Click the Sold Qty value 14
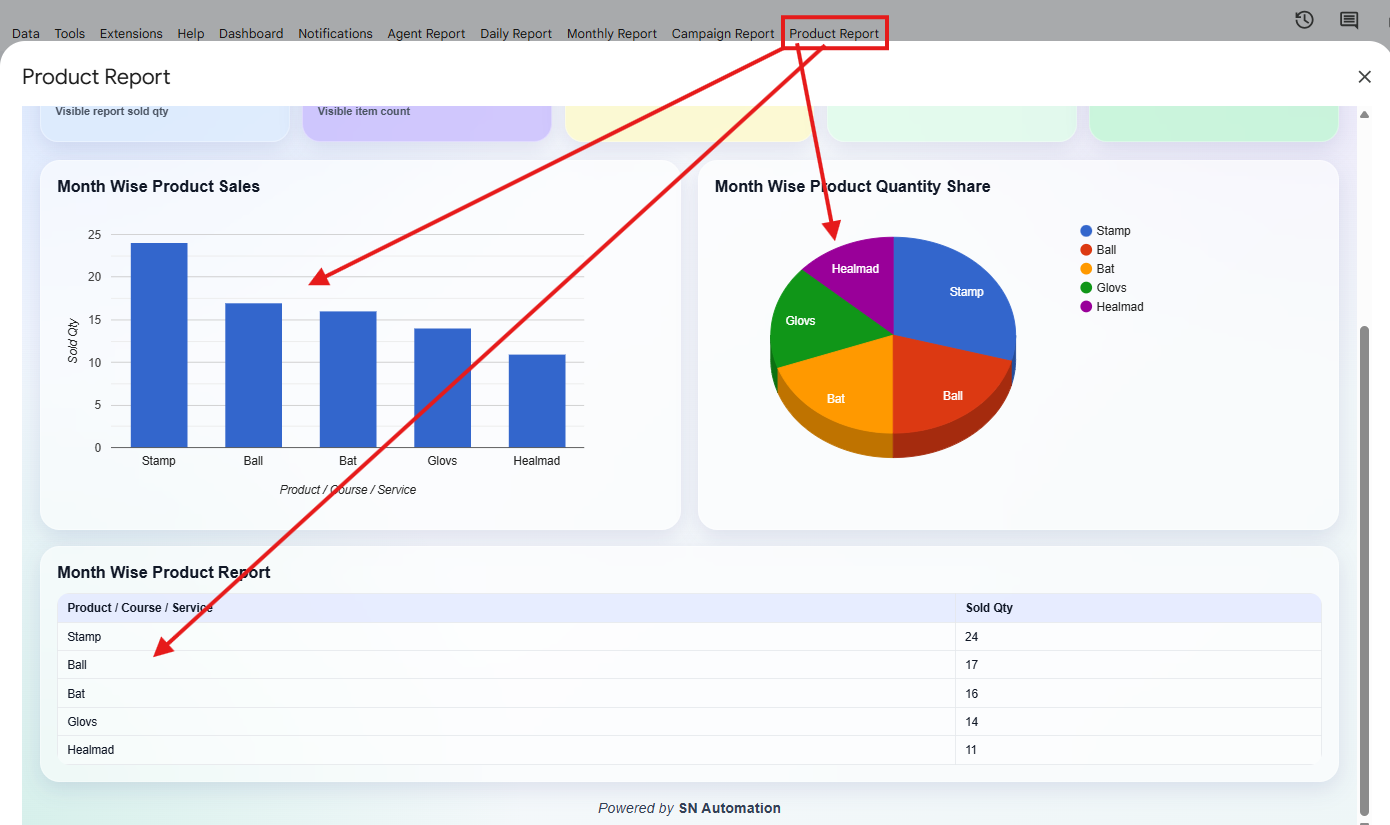Image resolution: width=1390 pixels, height=825 pixels. point(971,722)
